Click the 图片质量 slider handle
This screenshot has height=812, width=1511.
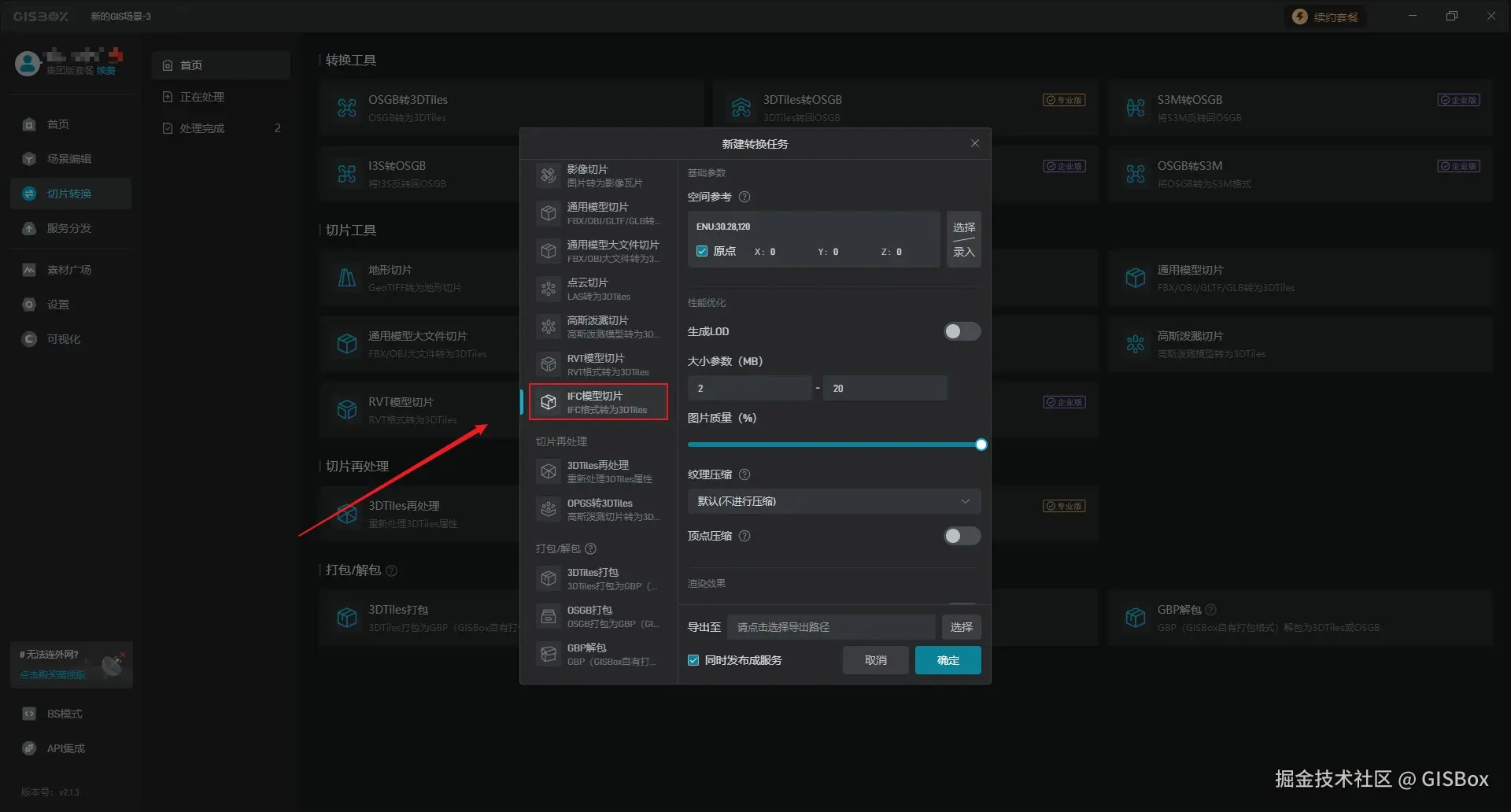(x=981, y=445)
